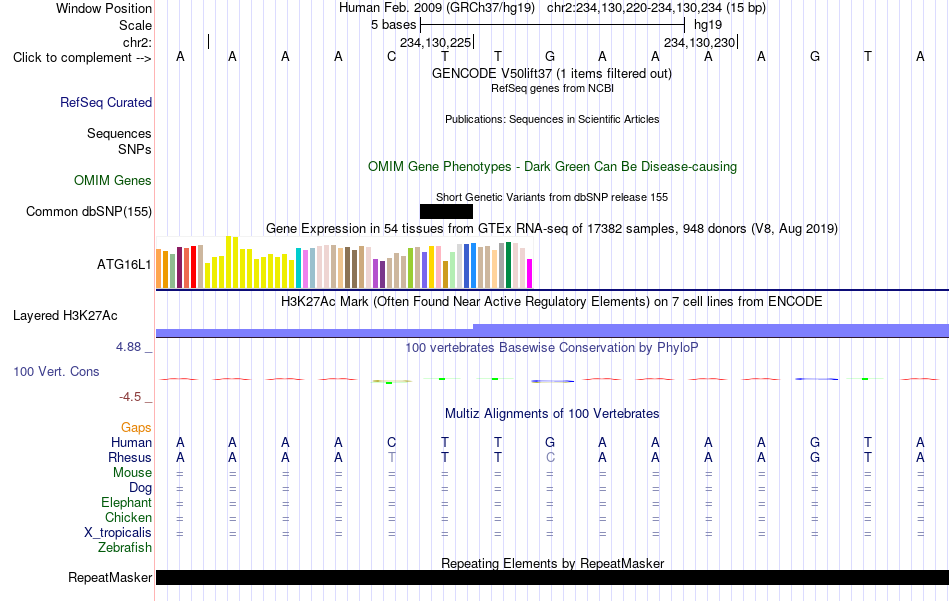The width and height of the screenshot is (950, 601).
Task: Select the Common dbSNP(155) track label
Action: 89,211
